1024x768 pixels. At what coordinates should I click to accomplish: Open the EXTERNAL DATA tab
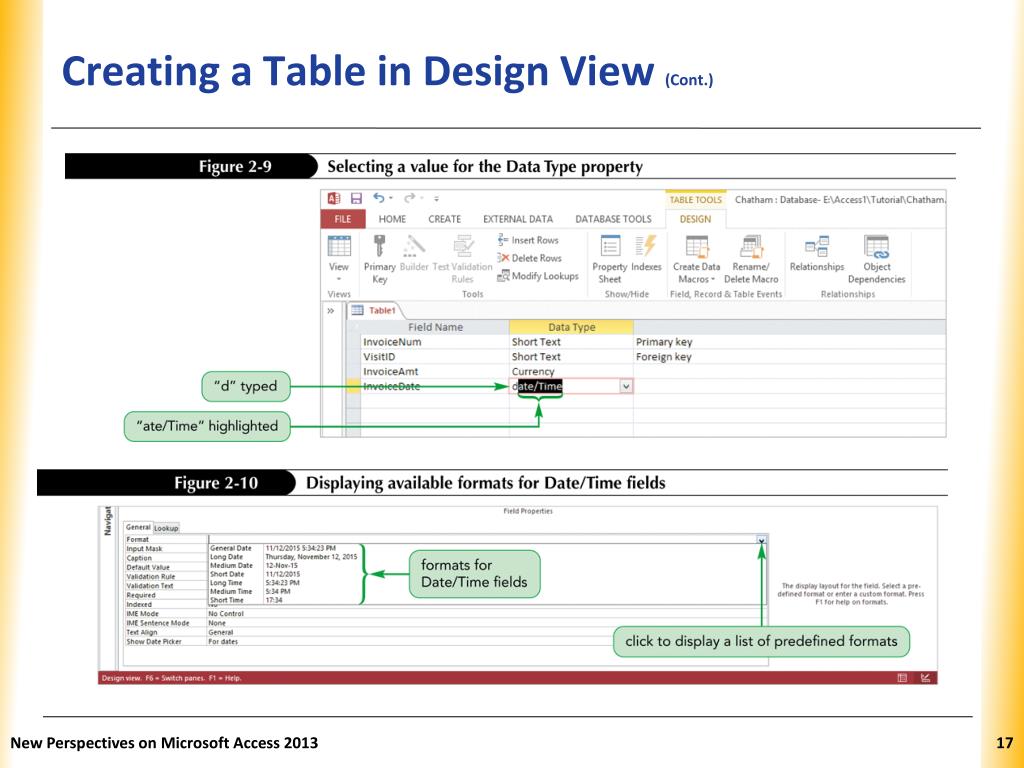pos(518,219)
